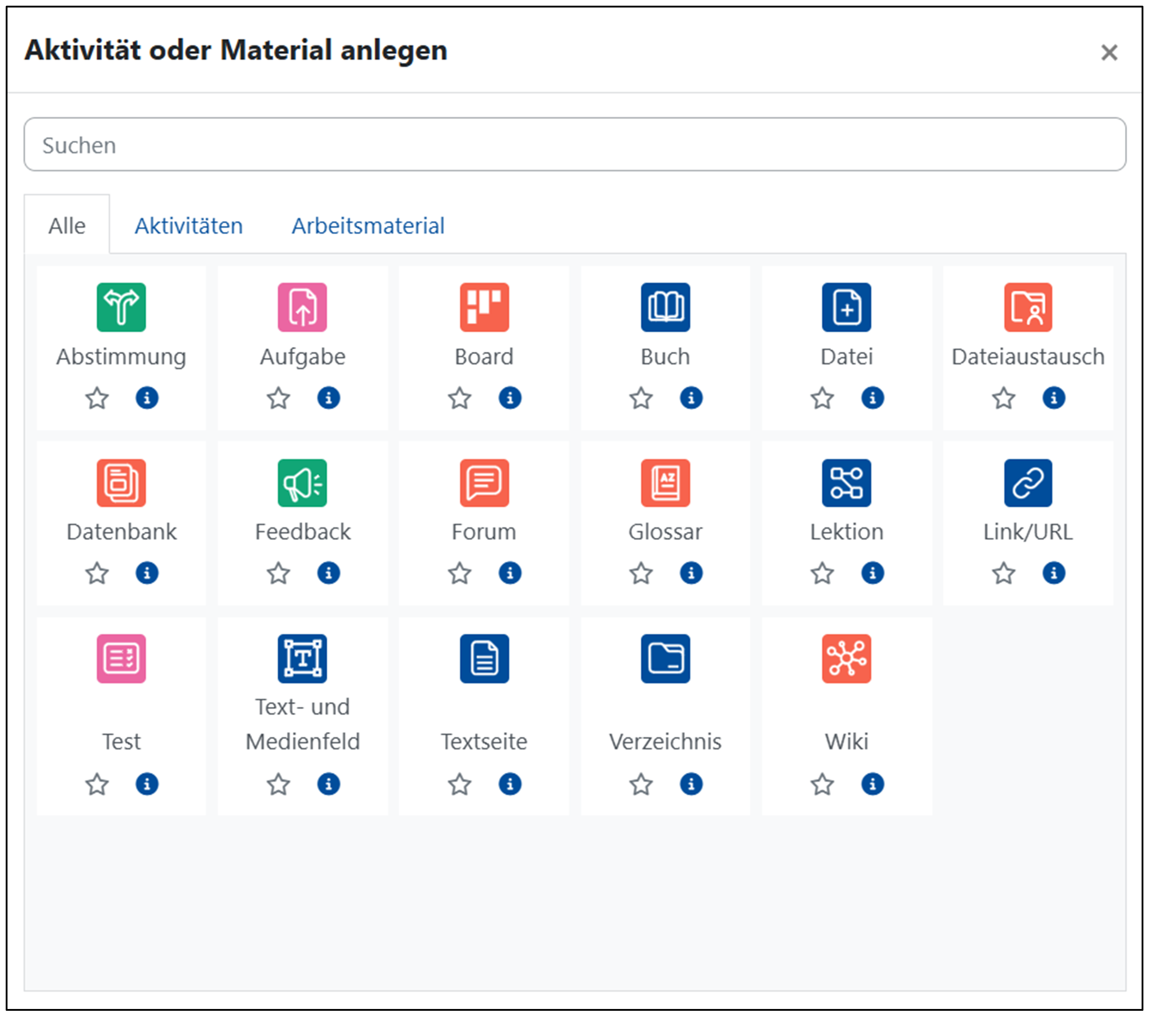This screenshot has height=1036, width=1156.
Task: Open the Glossar activity icon
Action: [665, 483]
